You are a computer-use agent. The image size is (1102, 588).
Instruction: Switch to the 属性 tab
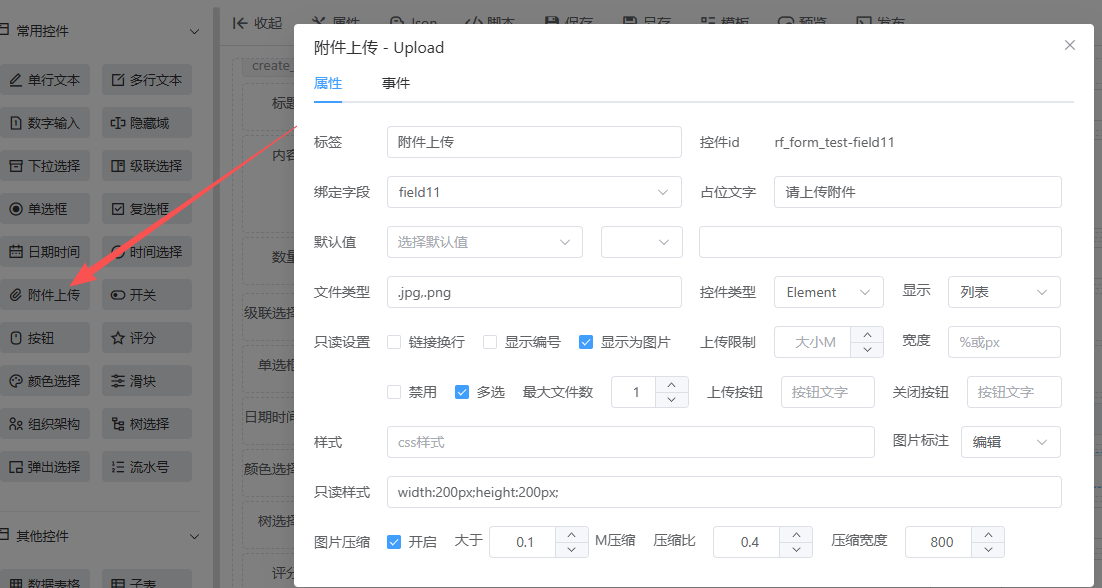click(x=328, y=84)
